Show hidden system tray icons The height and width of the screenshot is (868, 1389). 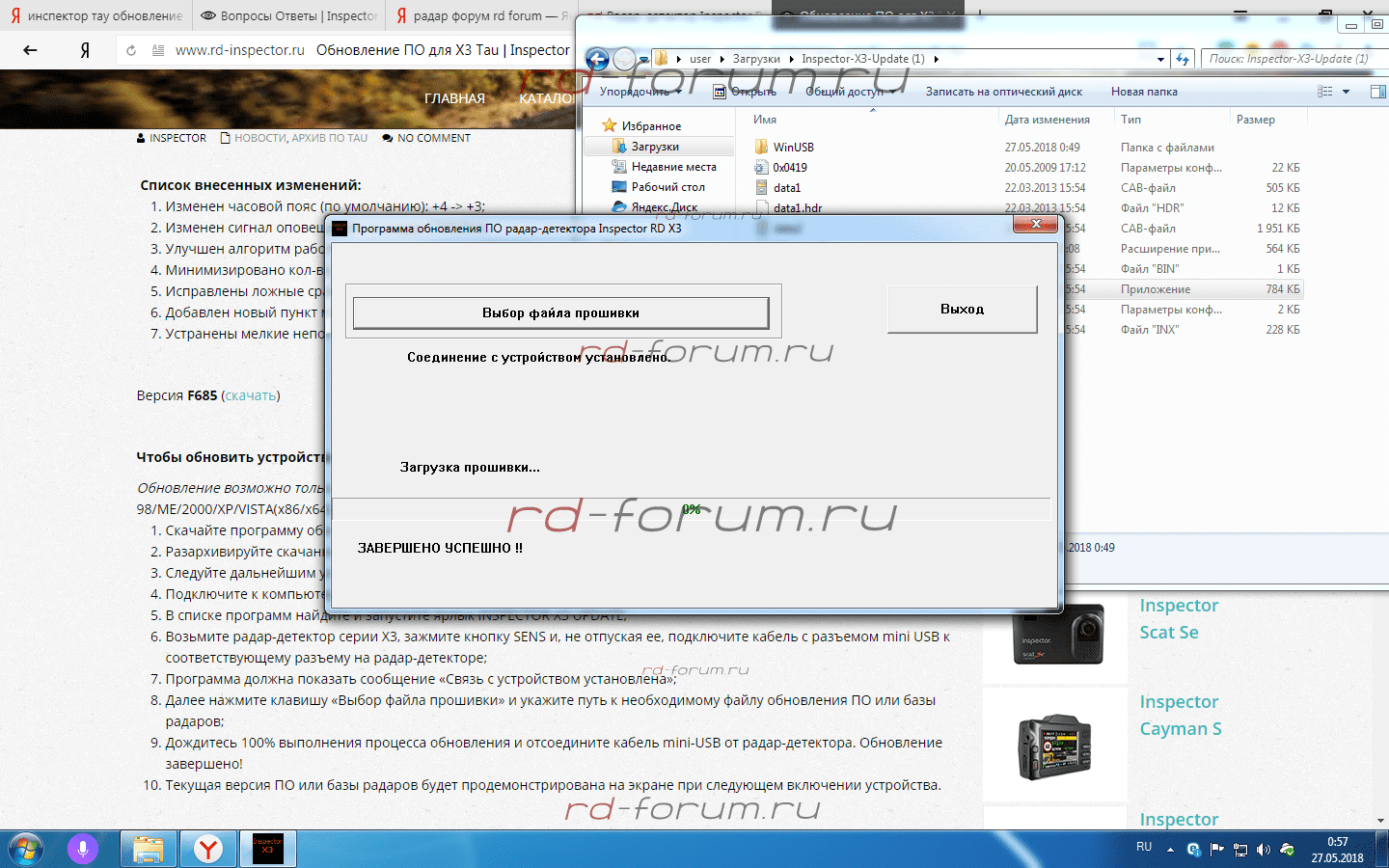tap(1170, 850)
